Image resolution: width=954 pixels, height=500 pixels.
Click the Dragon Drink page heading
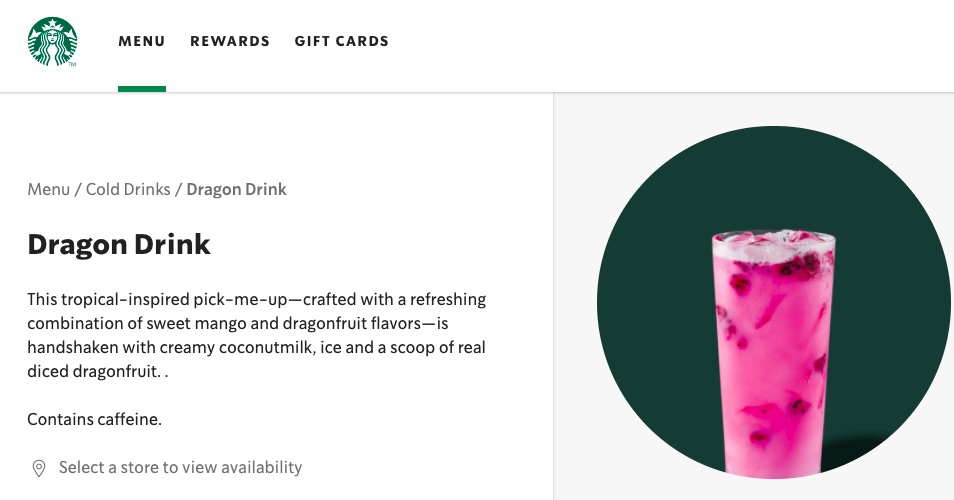119,244
